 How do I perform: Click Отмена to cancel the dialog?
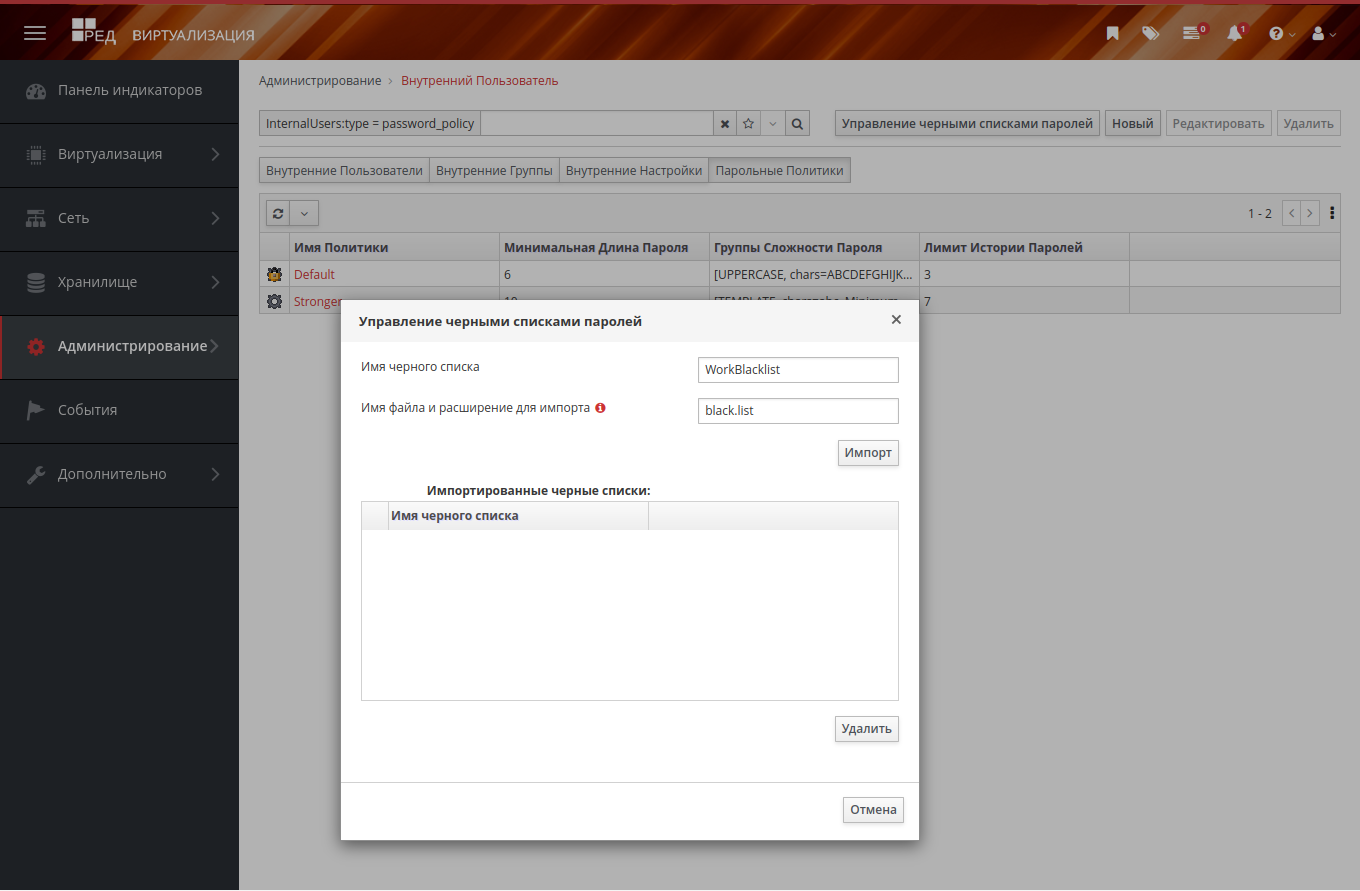(x=873, y=809)
